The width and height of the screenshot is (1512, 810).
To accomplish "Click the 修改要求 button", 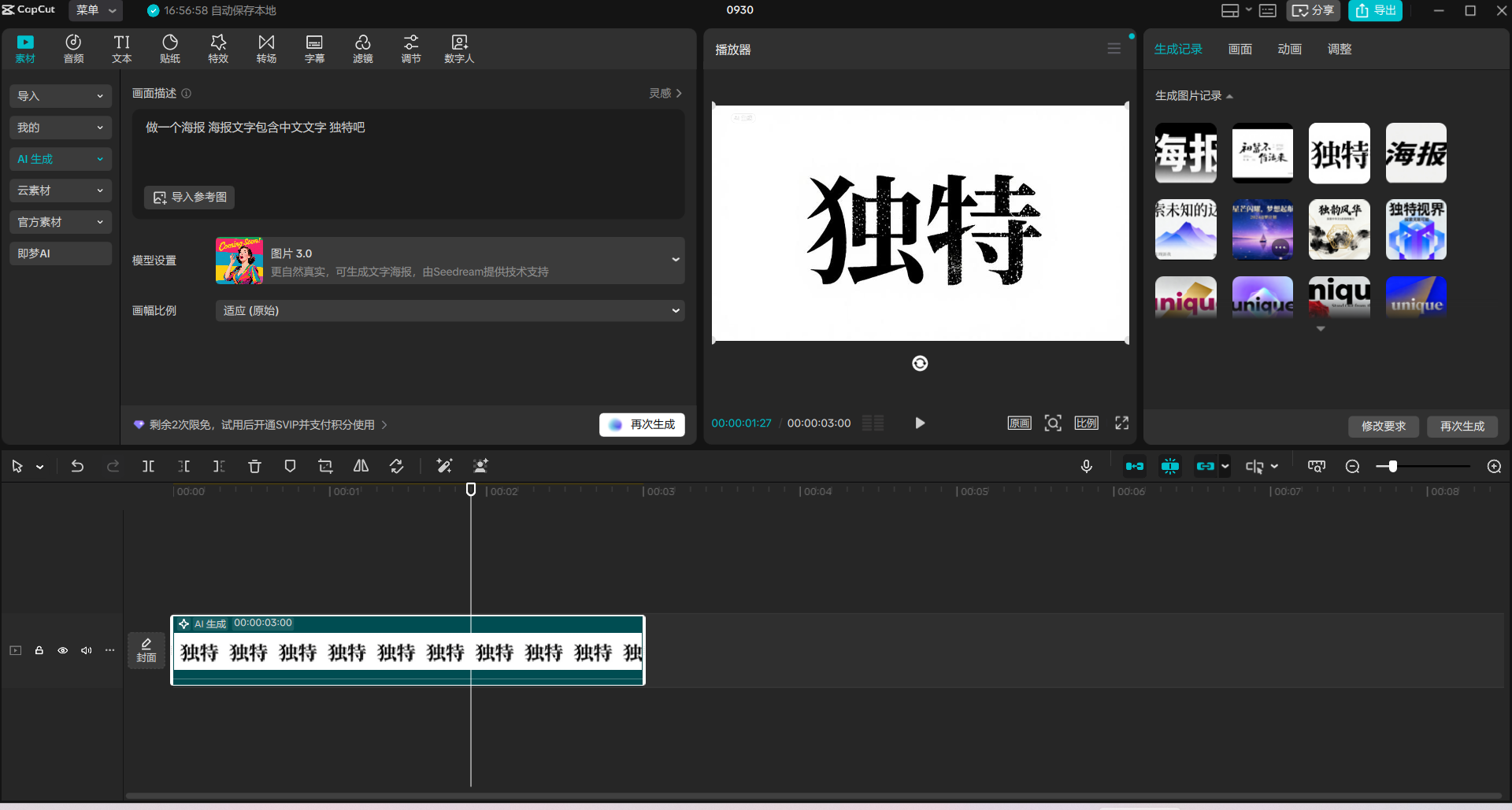I will pyautogui.click(x=1384, y=426).
